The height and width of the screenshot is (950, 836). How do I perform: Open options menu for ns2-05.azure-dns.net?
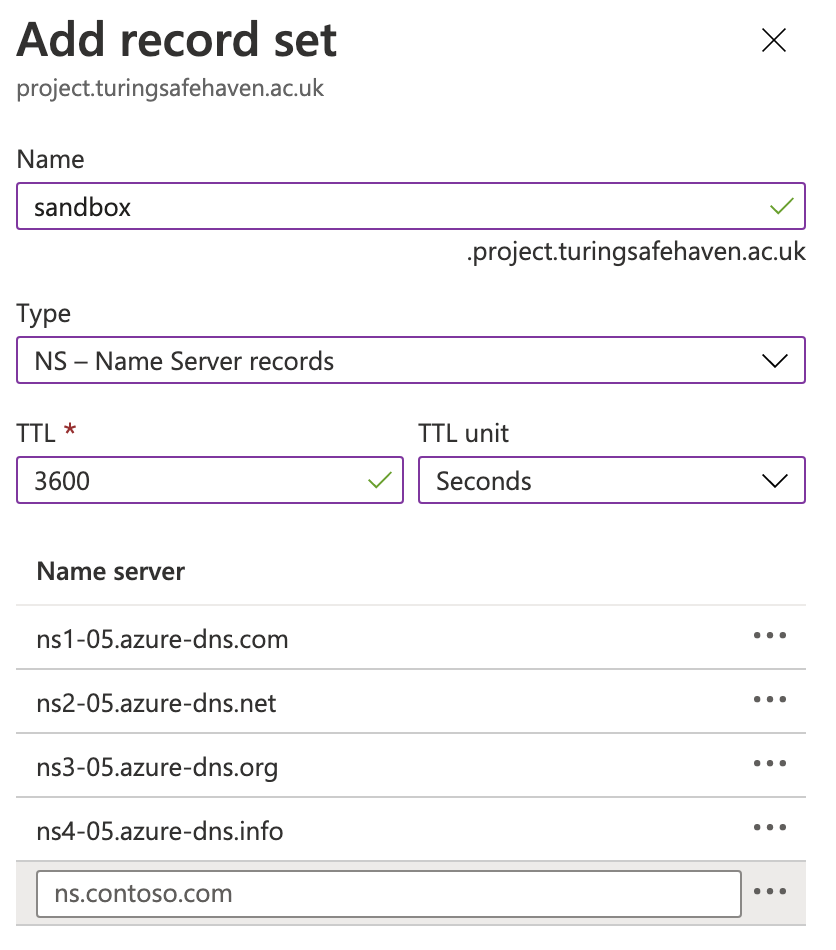[770, 699]
